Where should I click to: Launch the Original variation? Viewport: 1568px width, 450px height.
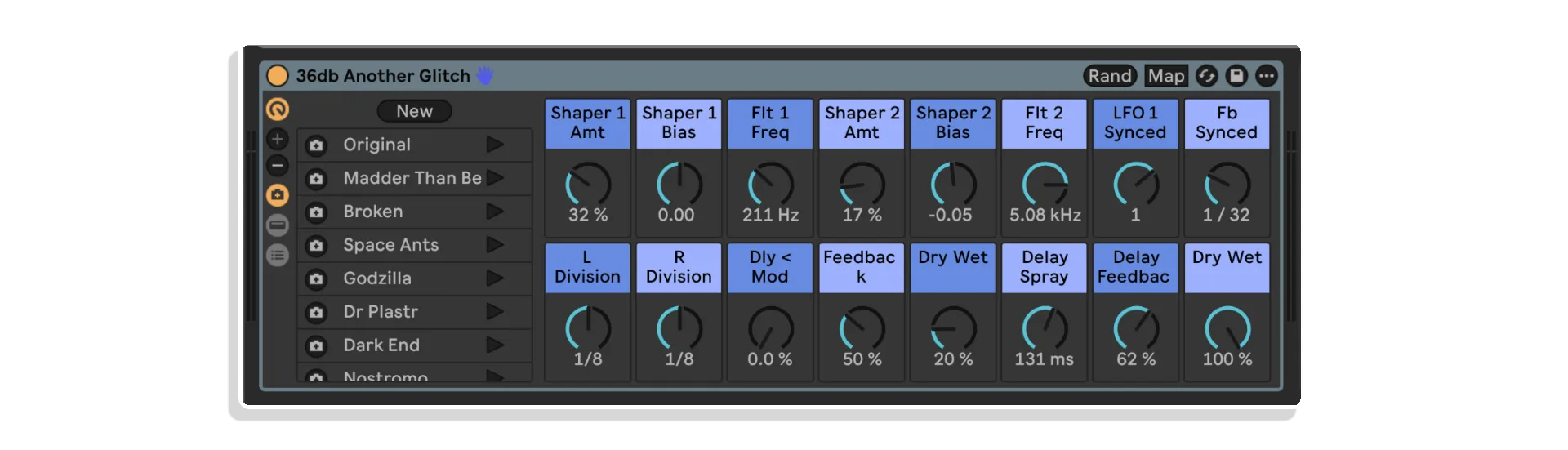495,145
